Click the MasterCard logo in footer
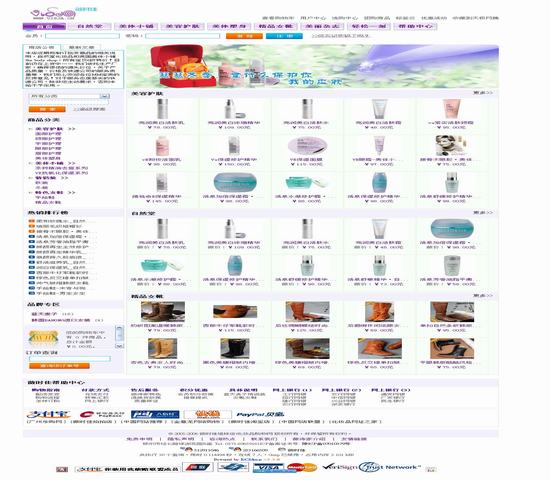Screen dimensions: 550x480 302,467
